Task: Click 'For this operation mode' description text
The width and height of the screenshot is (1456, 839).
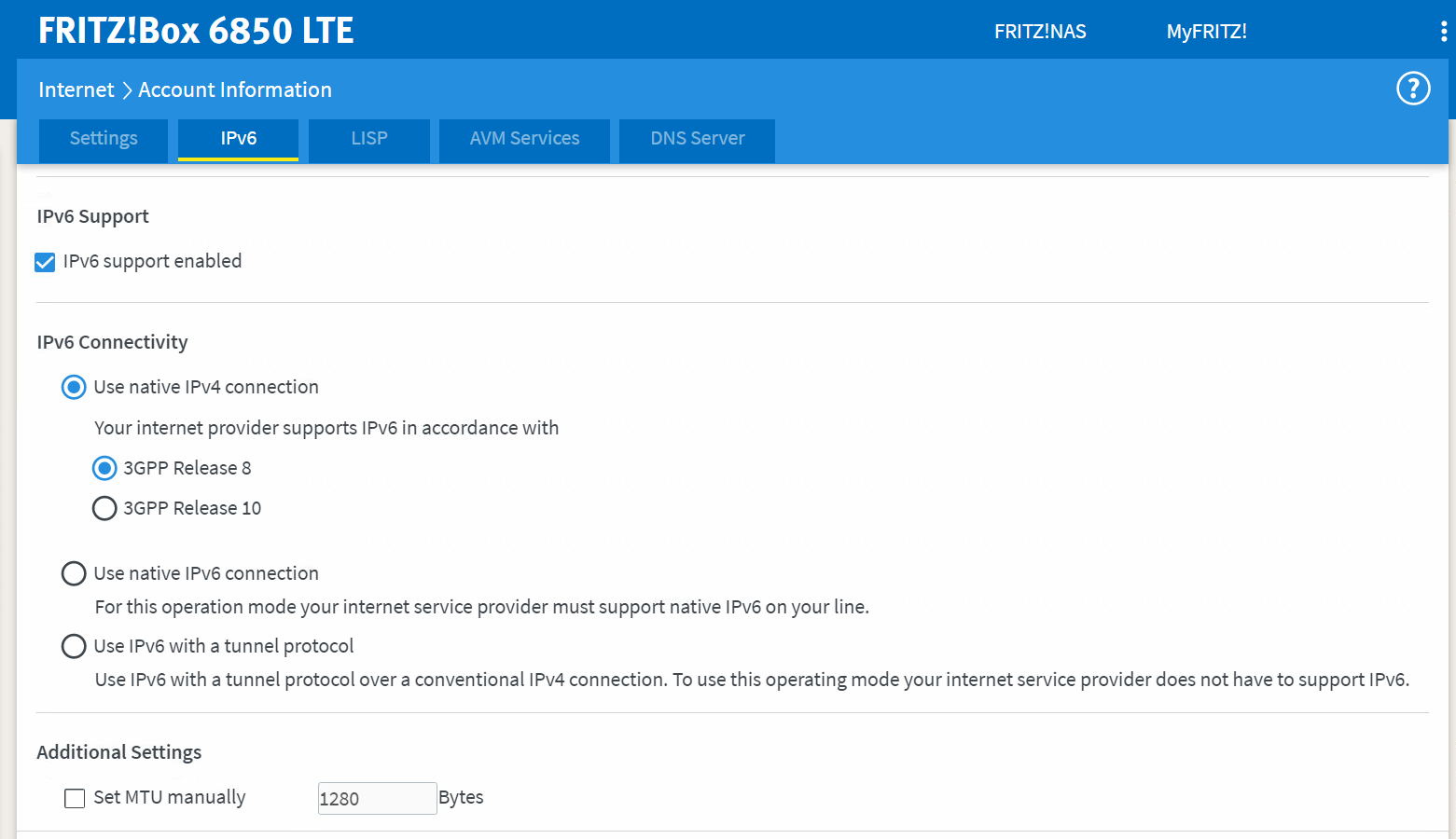Action: (x=482, y=607)
